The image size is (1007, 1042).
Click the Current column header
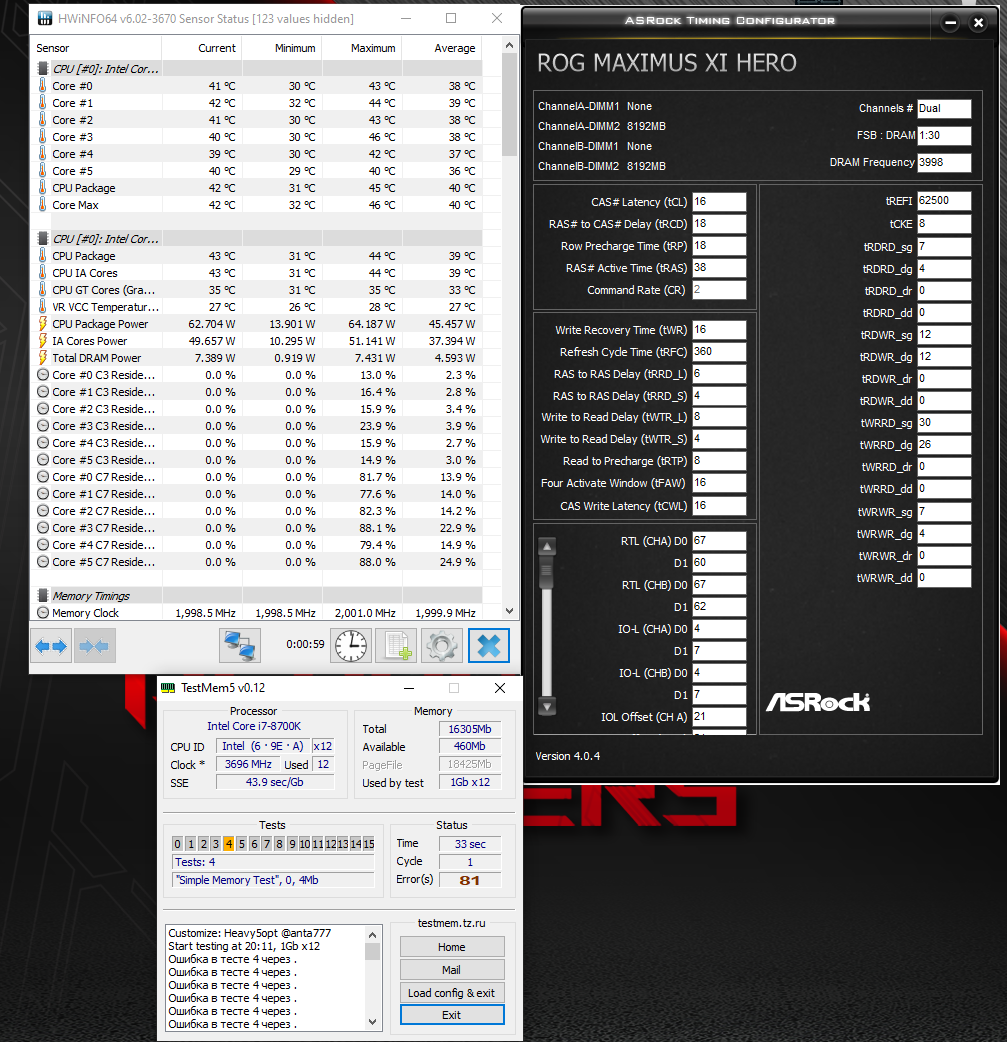point(201,48)
